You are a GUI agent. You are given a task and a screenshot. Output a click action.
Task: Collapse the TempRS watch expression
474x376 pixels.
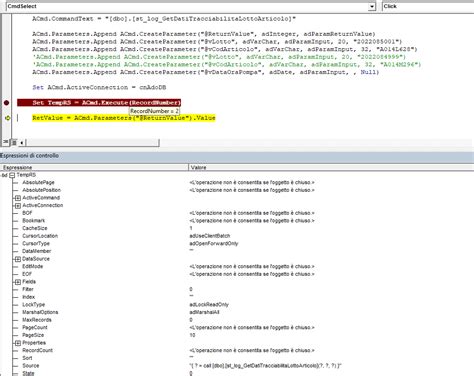tap(12, 175)
